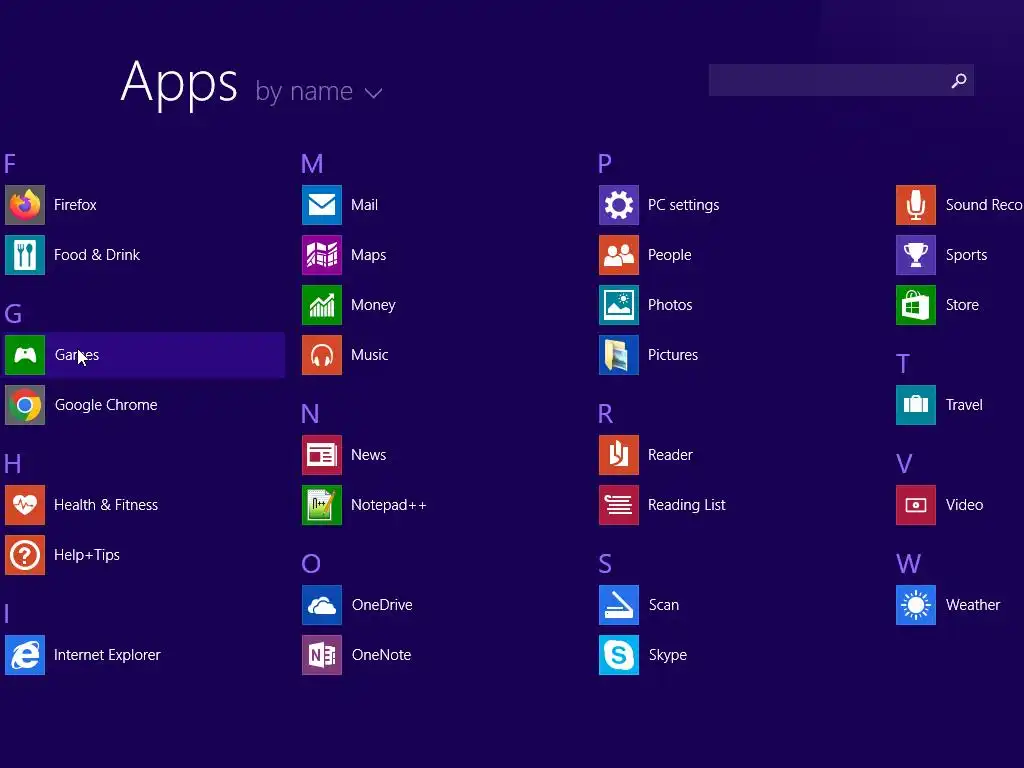This screenshot has height=768, width=1024.
Task: Click the 'Internet Explorer' label
Action: click(x=107, y=655)
